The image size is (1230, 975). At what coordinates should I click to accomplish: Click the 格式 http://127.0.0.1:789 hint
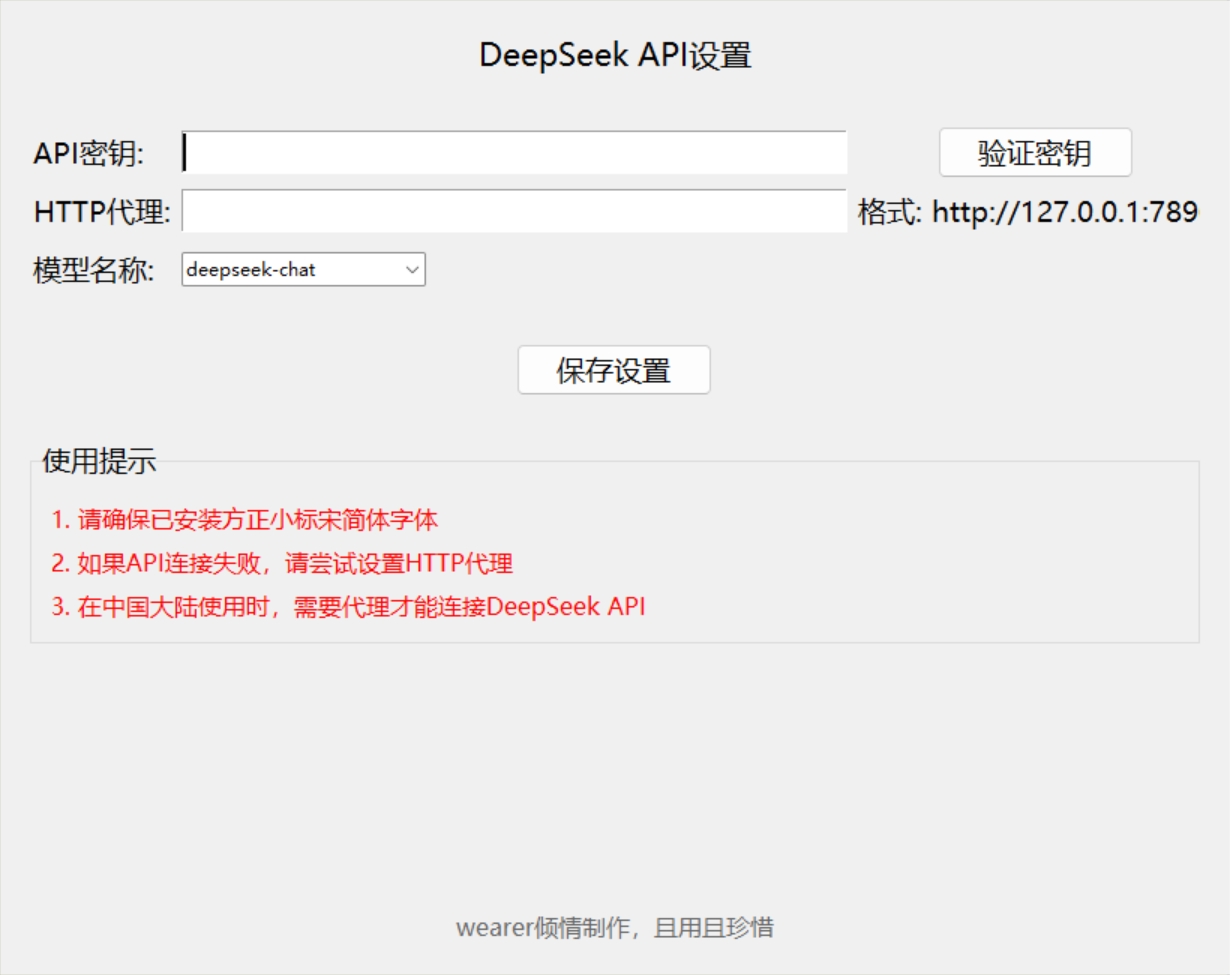[x=1028, y=212]
